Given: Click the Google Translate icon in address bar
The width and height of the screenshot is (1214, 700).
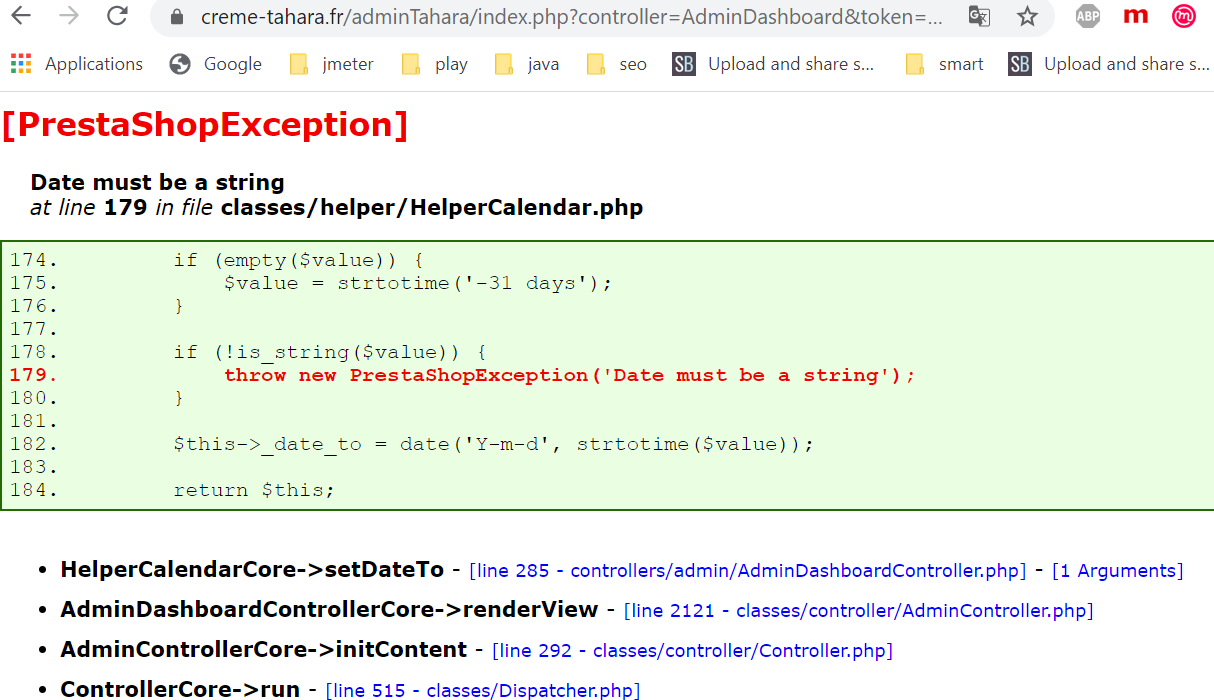Looking at the screenshot, I should click(x=979, y=16).
